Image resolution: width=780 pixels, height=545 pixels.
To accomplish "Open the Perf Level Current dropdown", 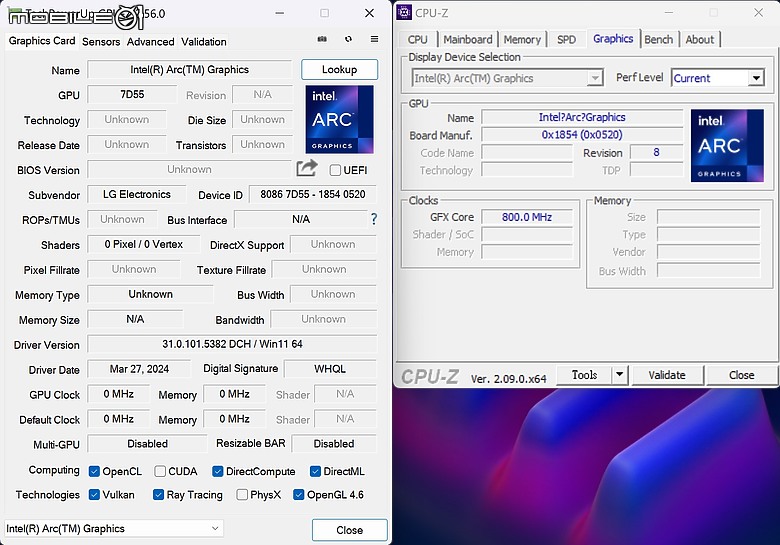I will [718, 78].
